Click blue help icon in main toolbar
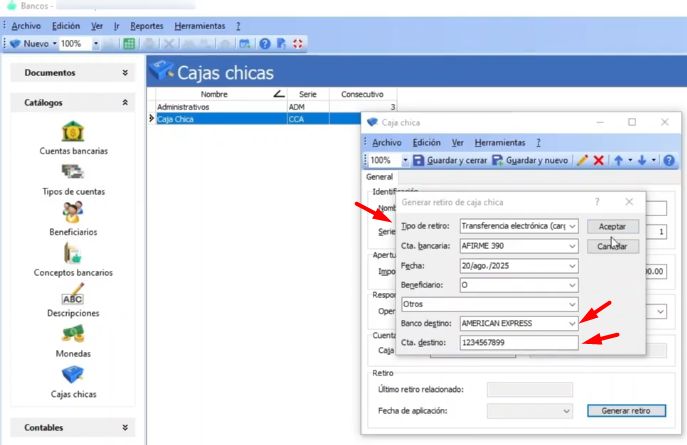 [265, 44]
